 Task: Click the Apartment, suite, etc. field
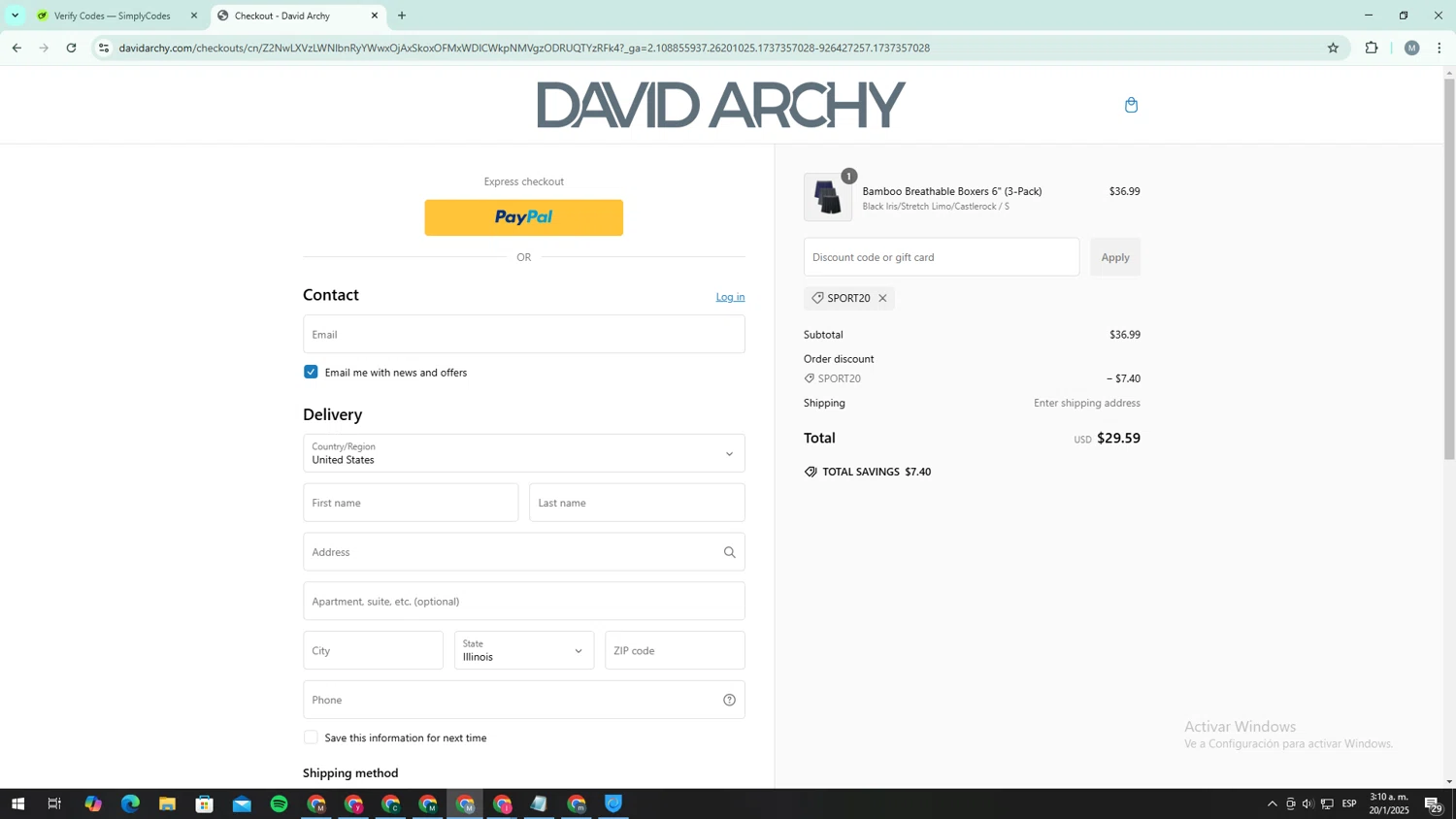[x=524, y=601]
